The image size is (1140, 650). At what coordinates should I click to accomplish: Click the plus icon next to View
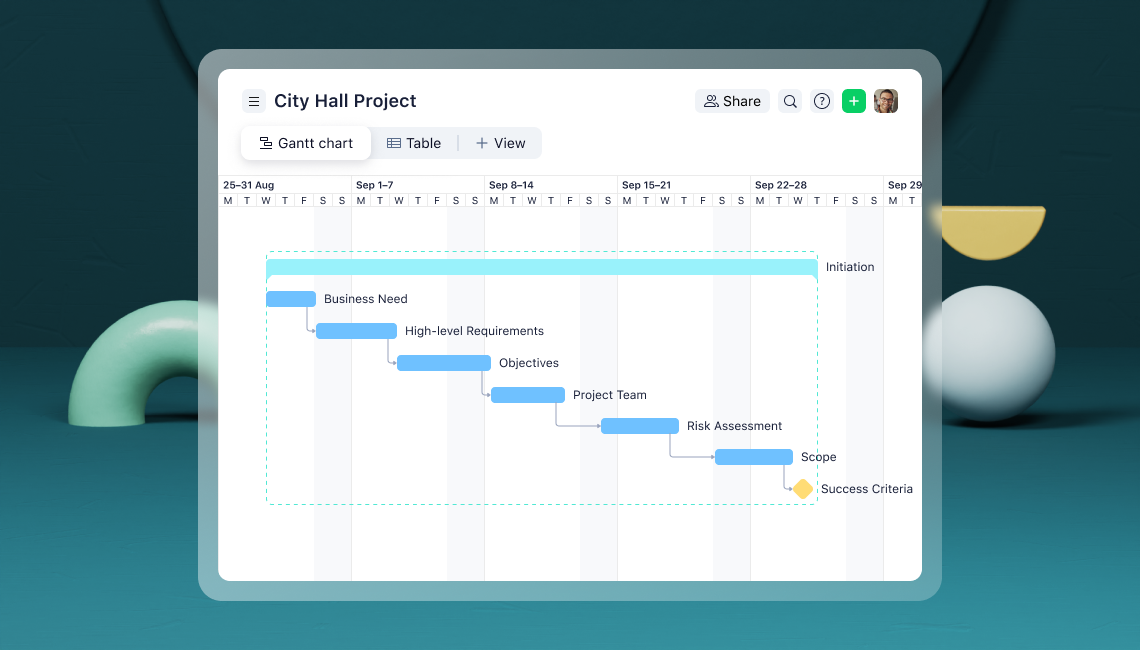484,143
